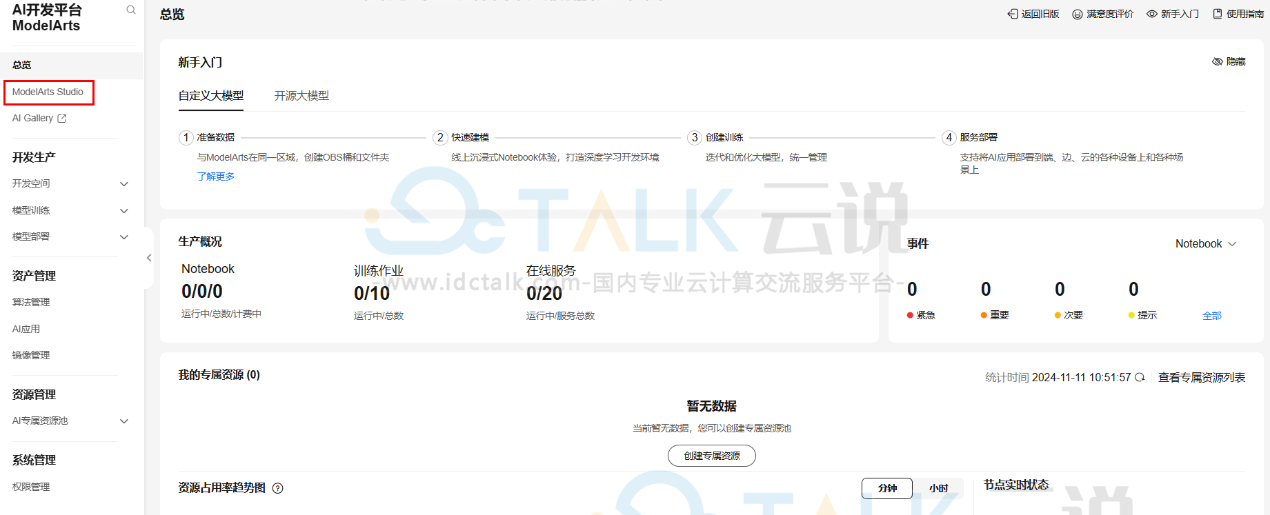
Task: Click the 资产管理 sidebar section heading
Action: (x=34, y=276)
